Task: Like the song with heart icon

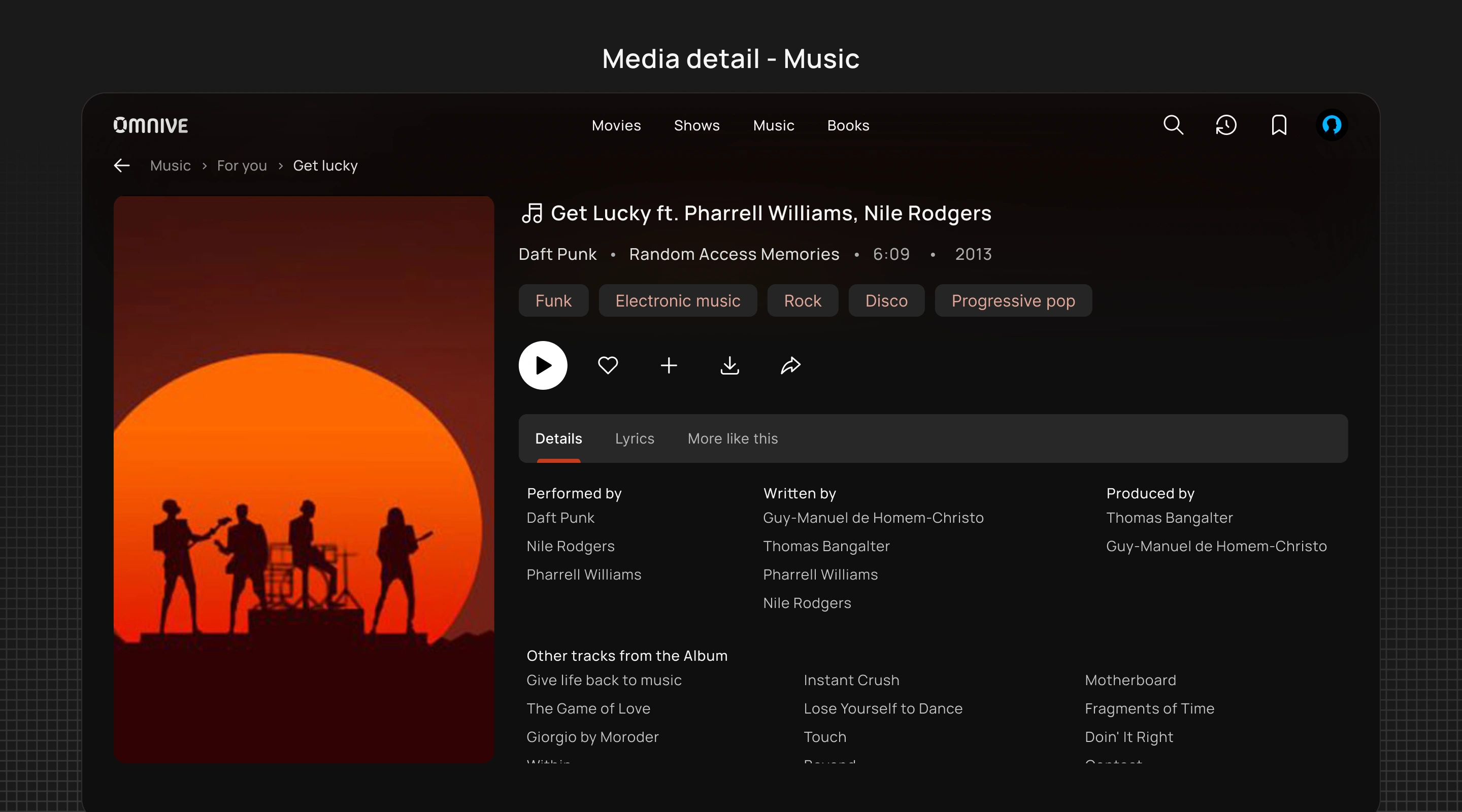Action: click(608, 365)
